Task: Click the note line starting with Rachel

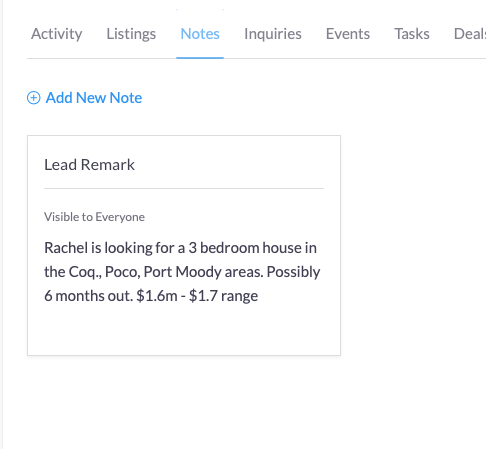Action: point(180,248)
